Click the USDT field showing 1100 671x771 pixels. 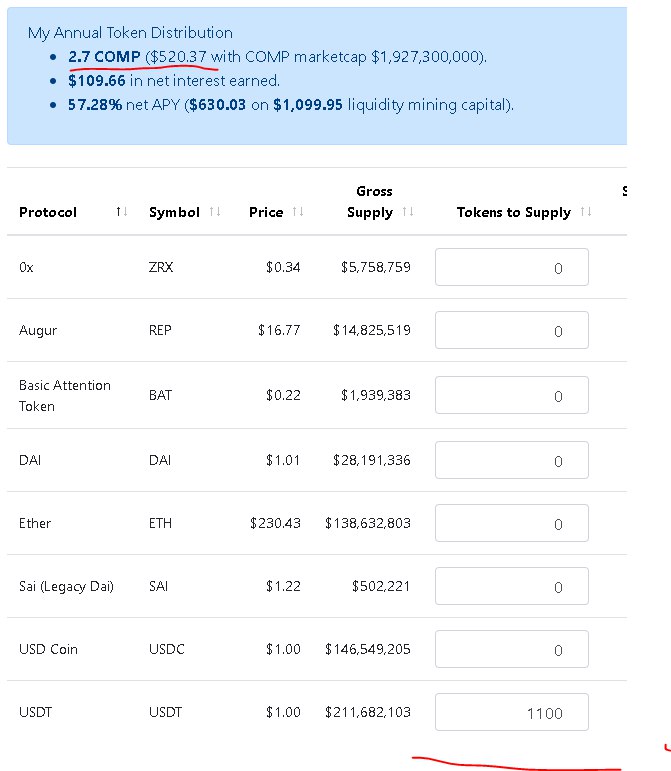click(512, 712)
